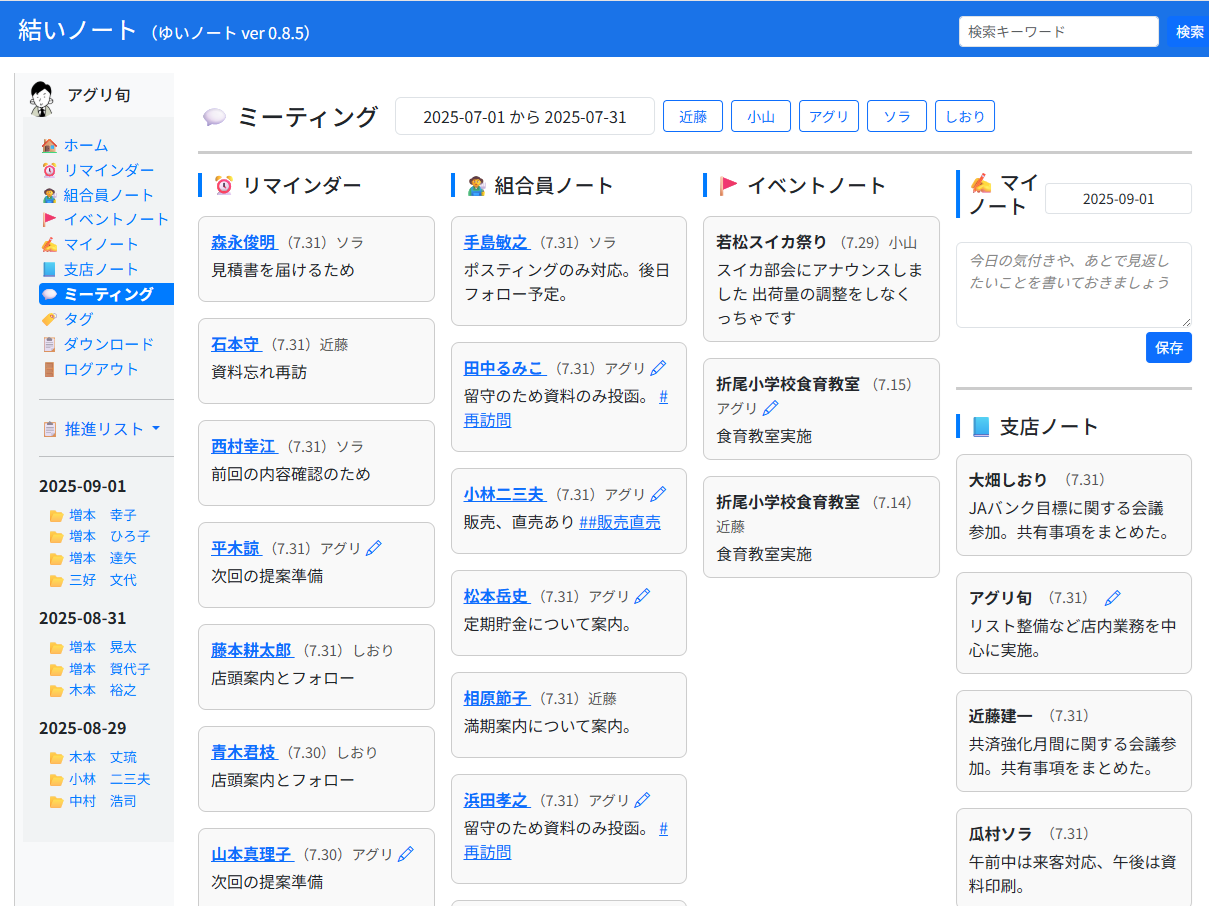Toggle the 近藤 member filter
This screenshot has width=1209, height=906.
tap(693, 116)
